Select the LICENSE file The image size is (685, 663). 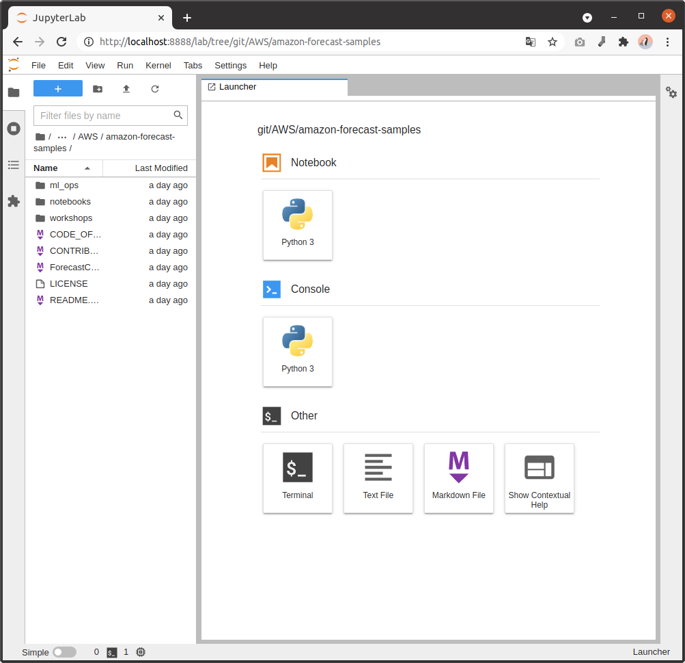point(111,283)
